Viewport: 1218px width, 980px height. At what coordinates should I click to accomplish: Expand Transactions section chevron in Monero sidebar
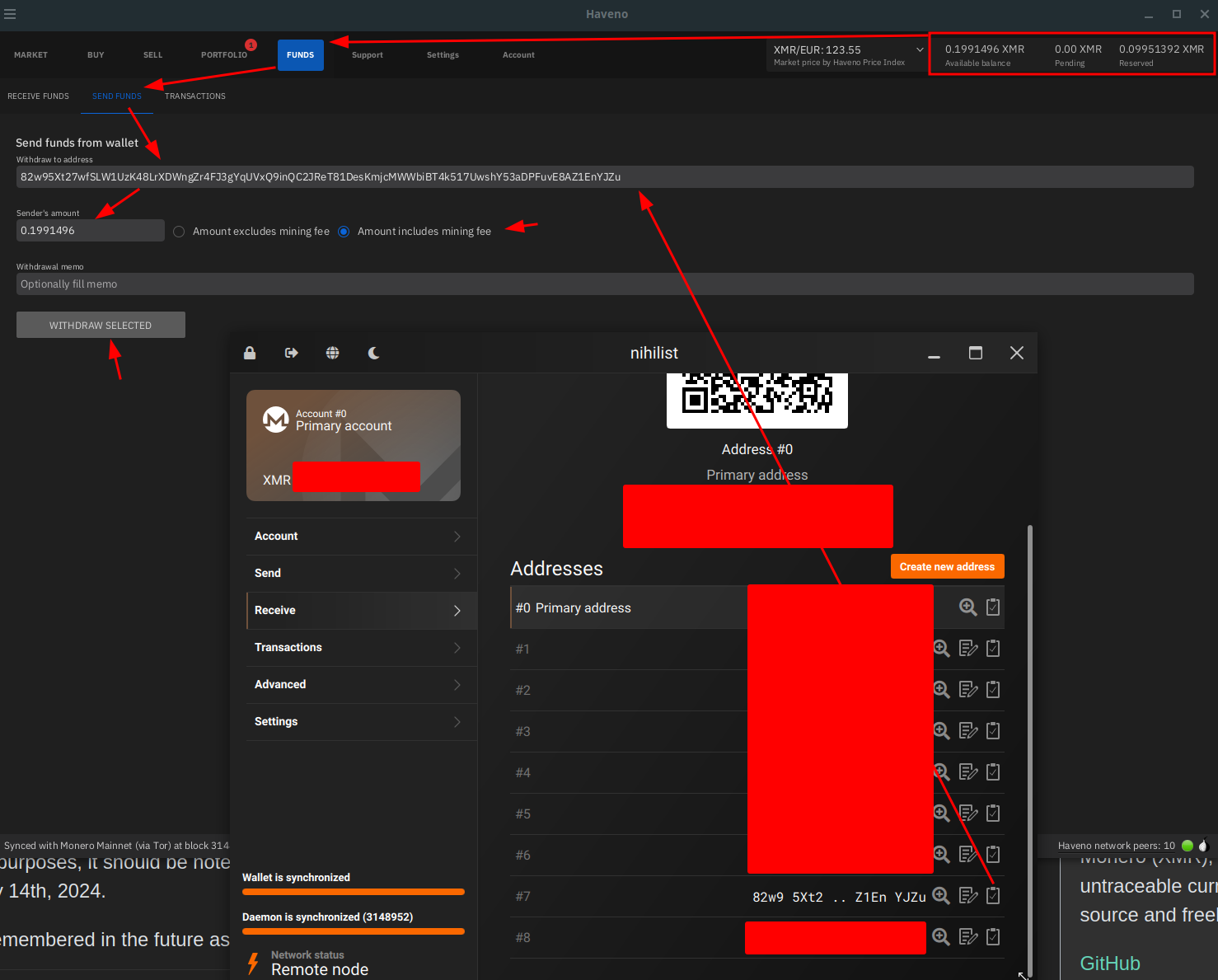[457, 648]
